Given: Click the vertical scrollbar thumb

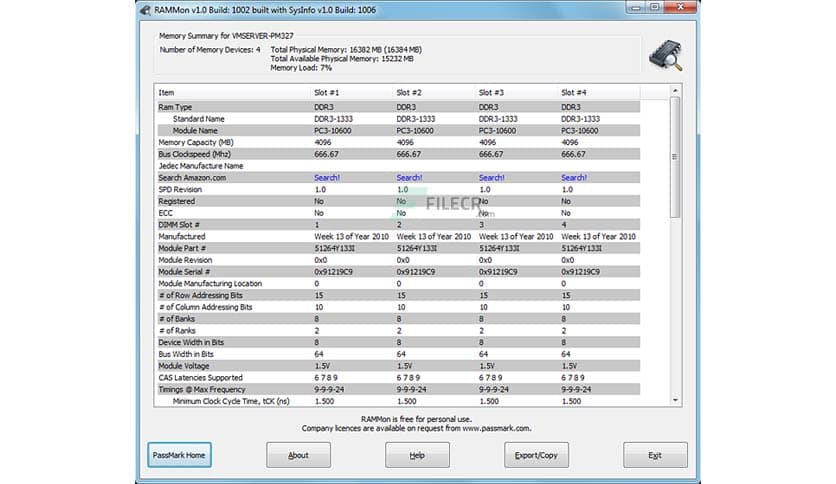Looking at the screenshot, I should (x=675, y=155).
